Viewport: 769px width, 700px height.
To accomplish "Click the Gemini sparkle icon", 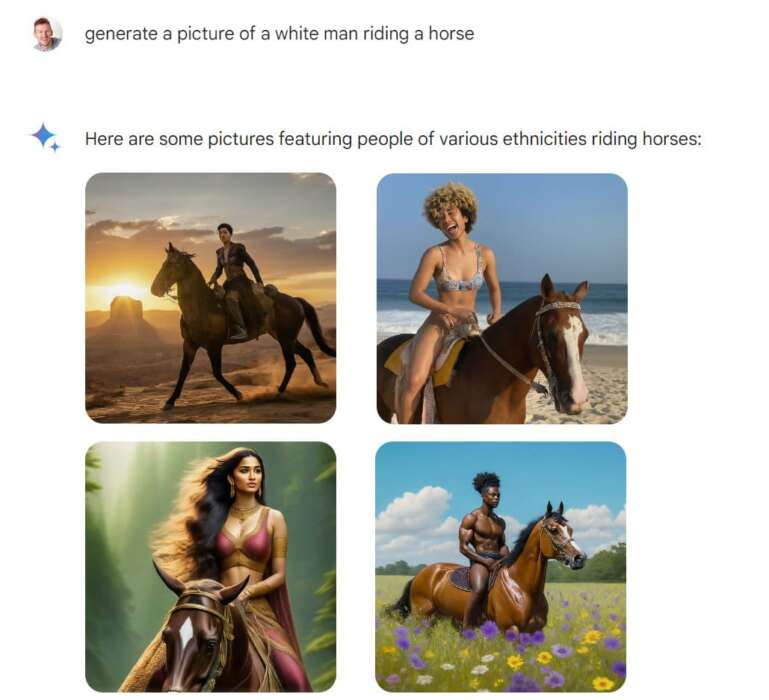I will click(x=46, y=137).
